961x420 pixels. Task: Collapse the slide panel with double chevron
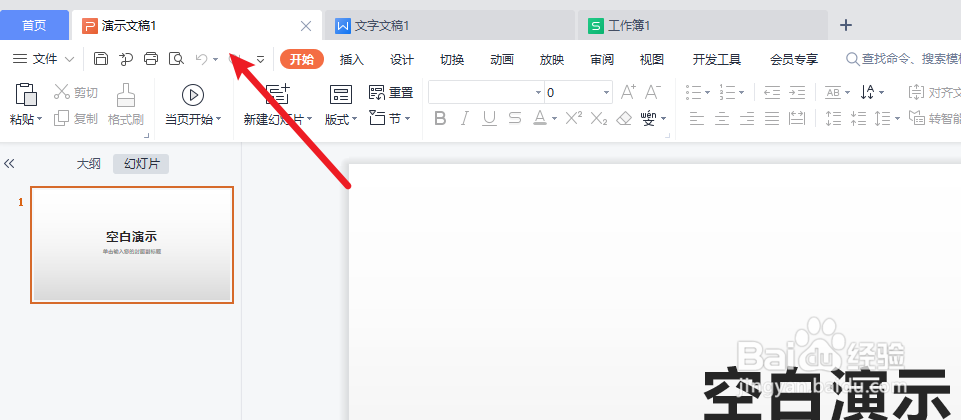tap(9, 164)
